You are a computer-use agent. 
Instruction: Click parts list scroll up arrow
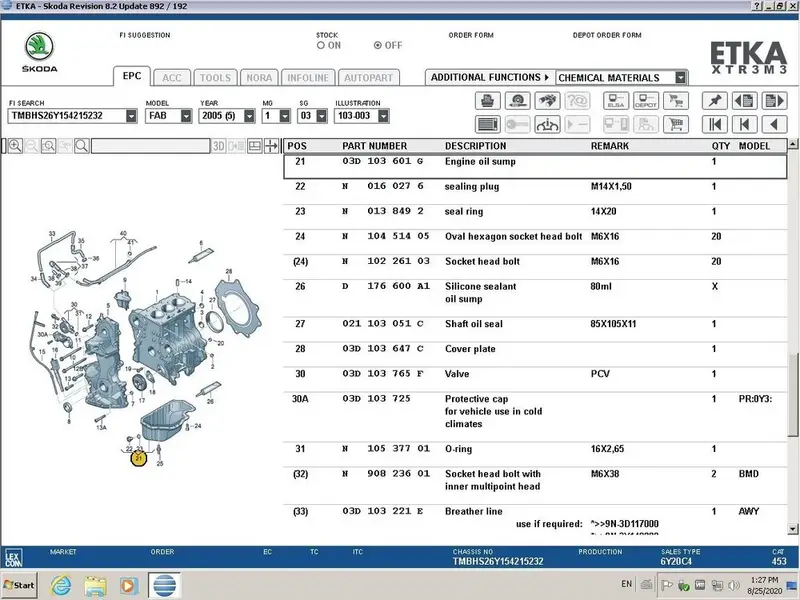[x=792, y=144]
